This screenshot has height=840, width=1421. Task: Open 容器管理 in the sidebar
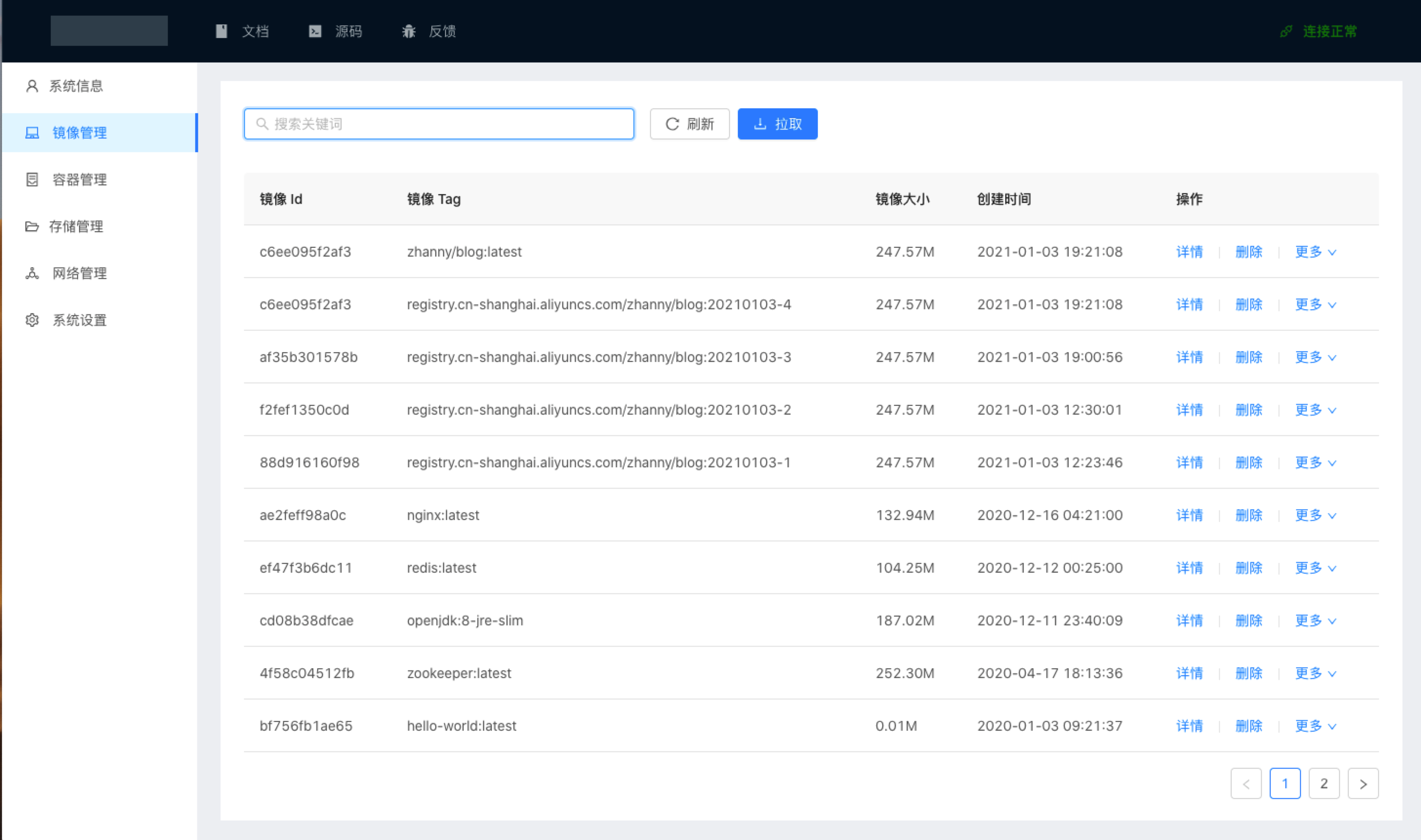click(79, 180)
